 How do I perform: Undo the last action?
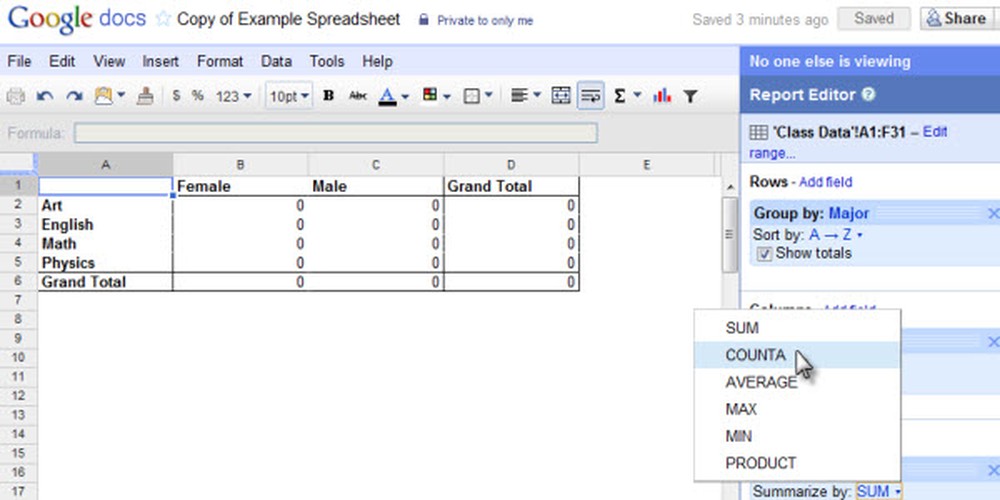point(45,96)
